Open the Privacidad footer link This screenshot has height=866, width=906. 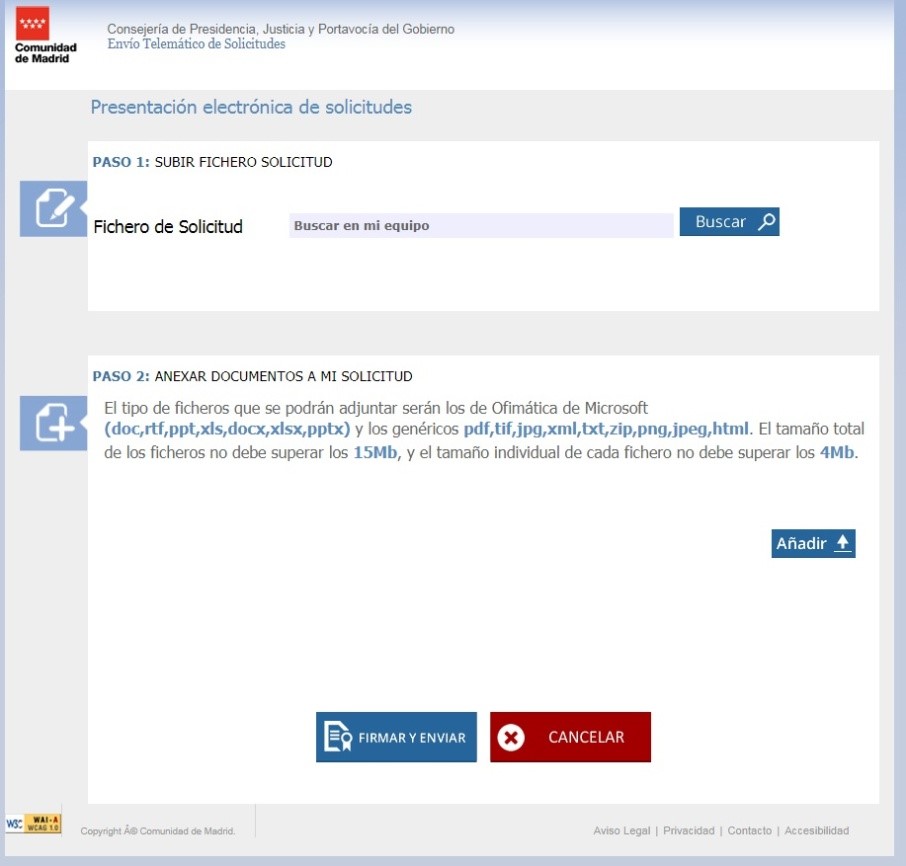(688, 830)
